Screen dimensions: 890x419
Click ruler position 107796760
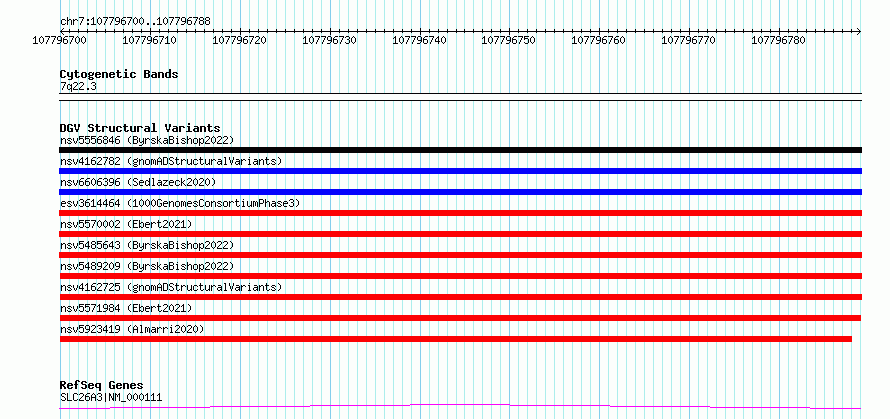point(599,40)
